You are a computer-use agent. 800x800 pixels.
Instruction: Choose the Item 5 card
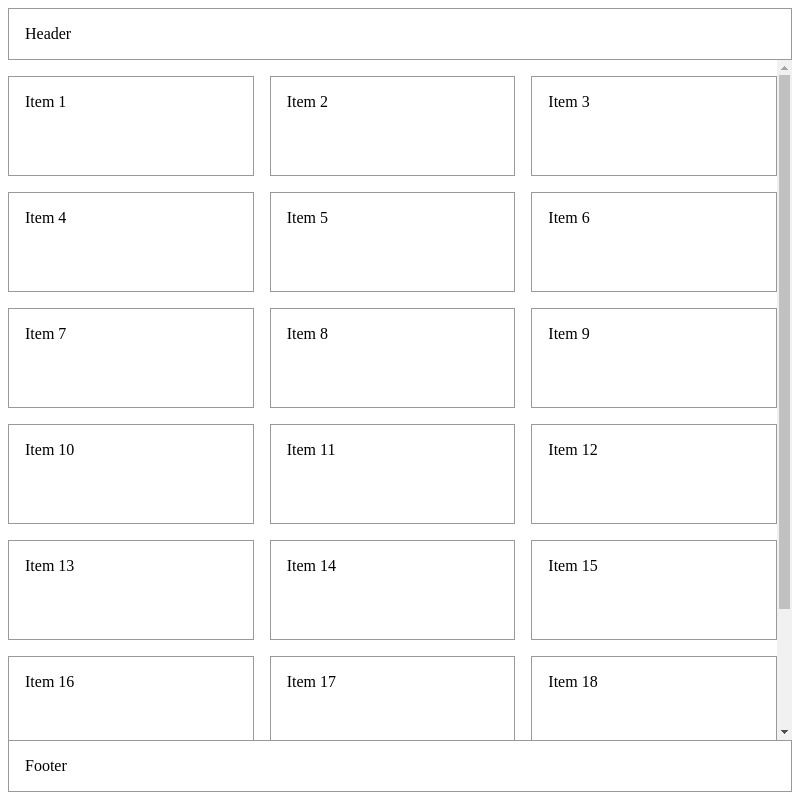[x=392, y=242]
